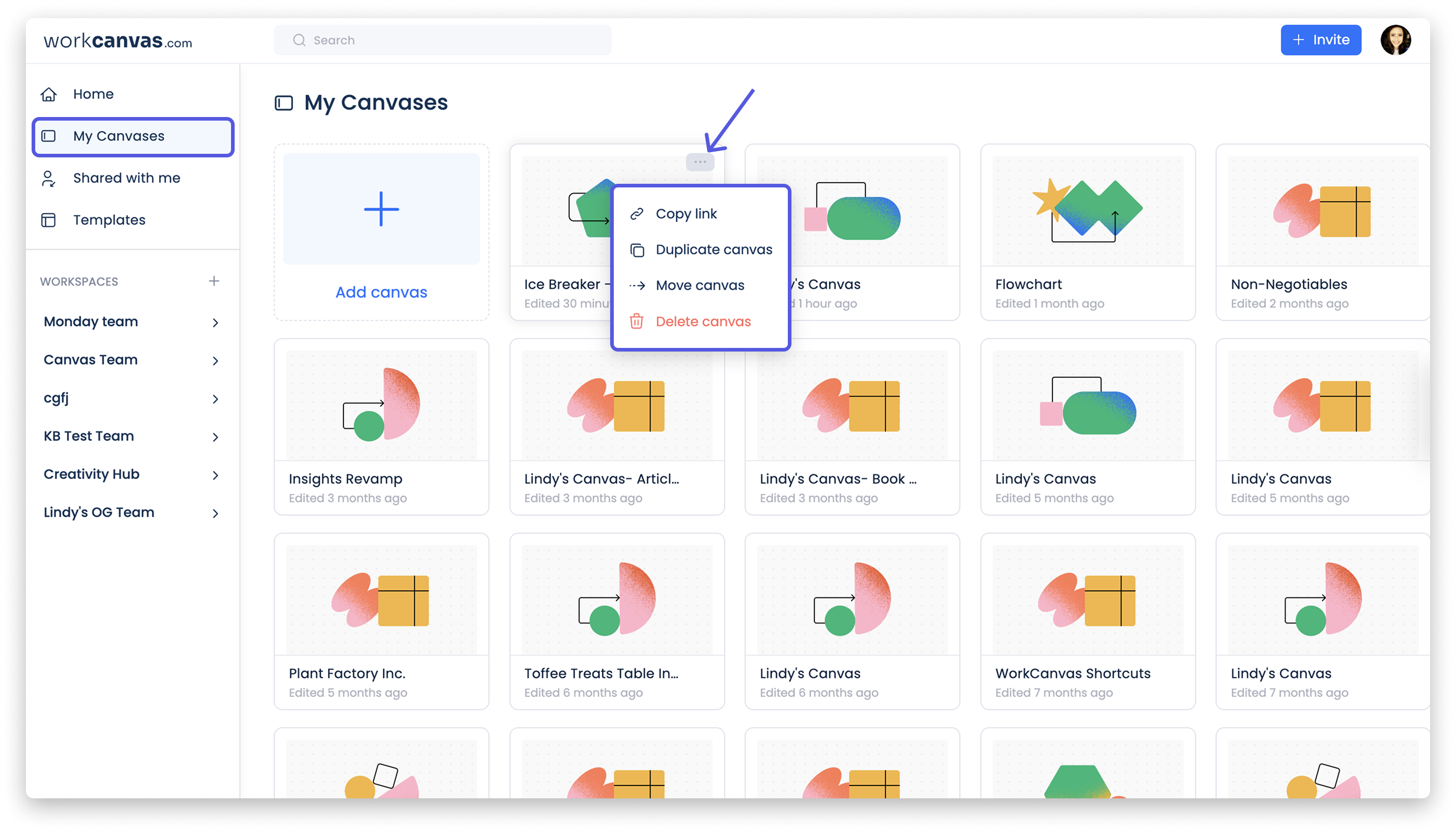Expand the Canvas Team workspace

pyautogui.click(x=215, y=360)
